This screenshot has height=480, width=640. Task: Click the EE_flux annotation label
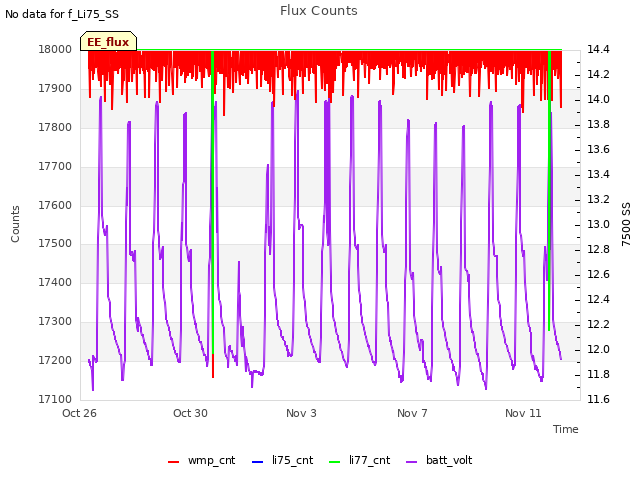(x=108, y=42)
